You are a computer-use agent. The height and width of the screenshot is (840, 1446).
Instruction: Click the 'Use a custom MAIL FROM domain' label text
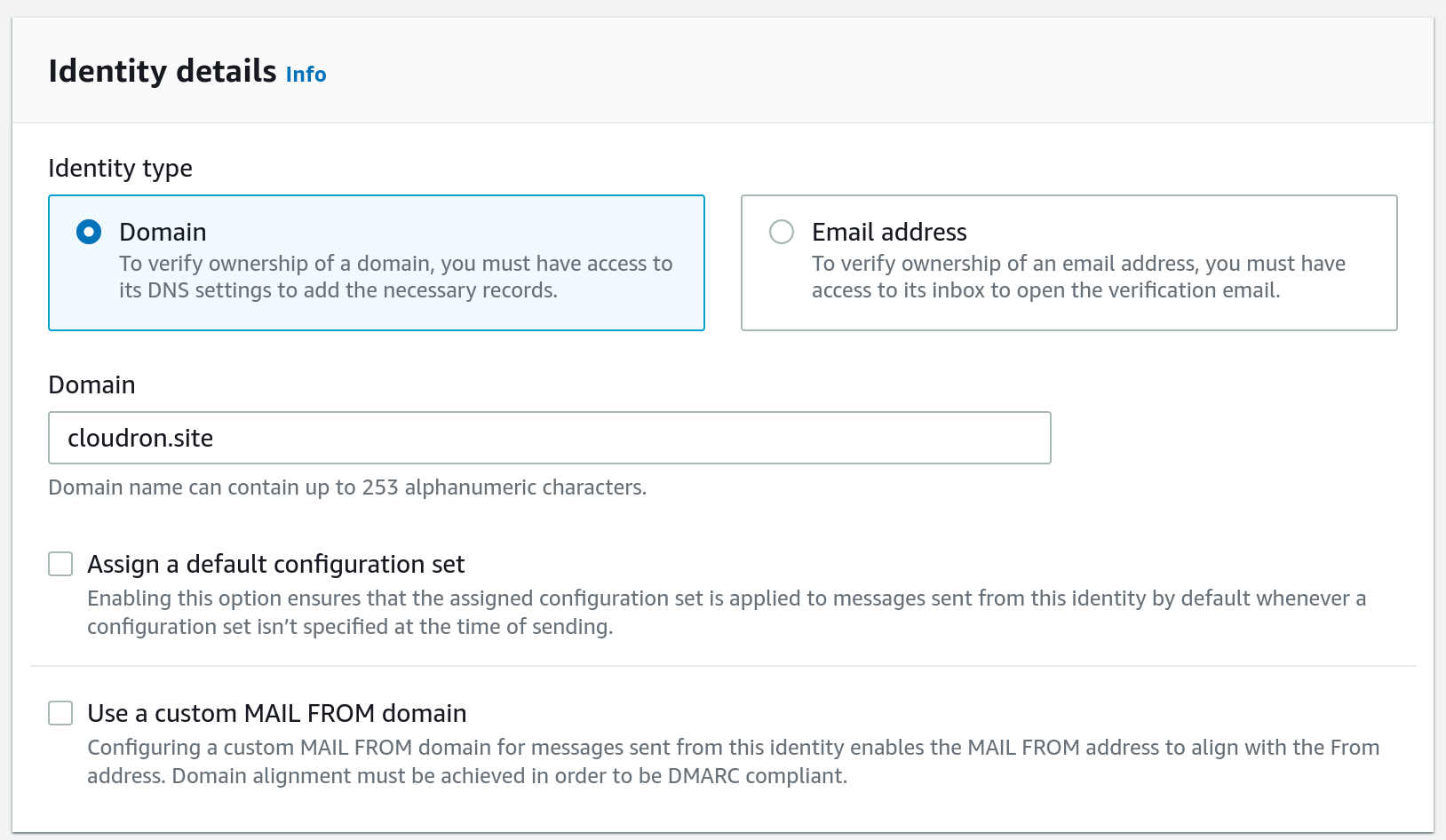[276, 713]
